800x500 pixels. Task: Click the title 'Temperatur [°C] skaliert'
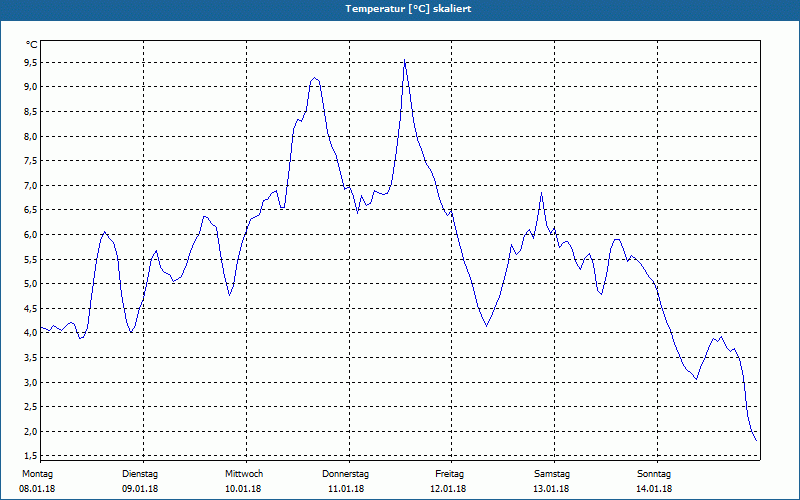tap(408, 9)
